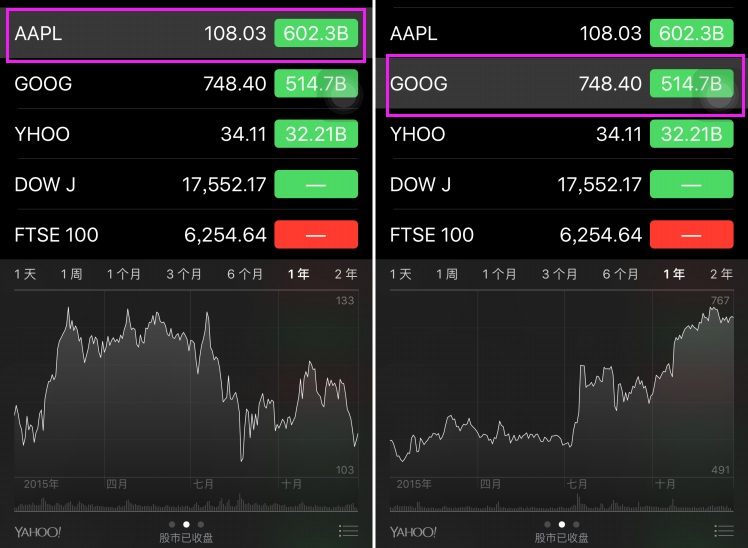Switch to 3个月 range in left chart
The image size is (748, 548).
pos(184,274)
